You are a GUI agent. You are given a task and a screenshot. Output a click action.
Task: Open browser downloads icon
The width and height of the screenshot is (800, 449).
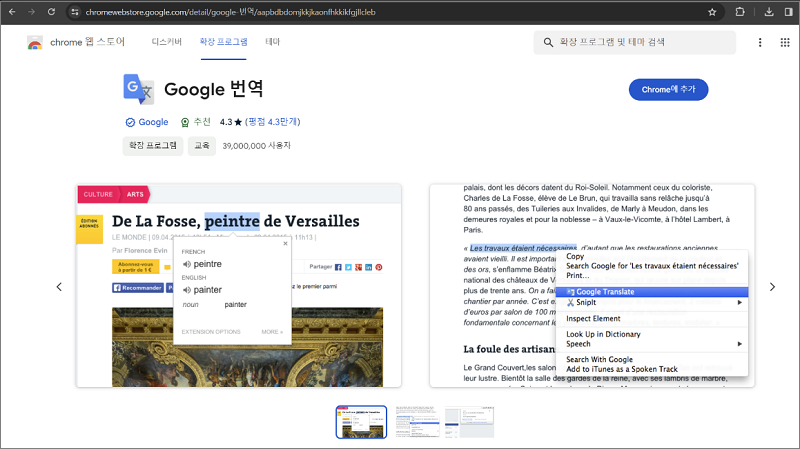pos(769,12)
